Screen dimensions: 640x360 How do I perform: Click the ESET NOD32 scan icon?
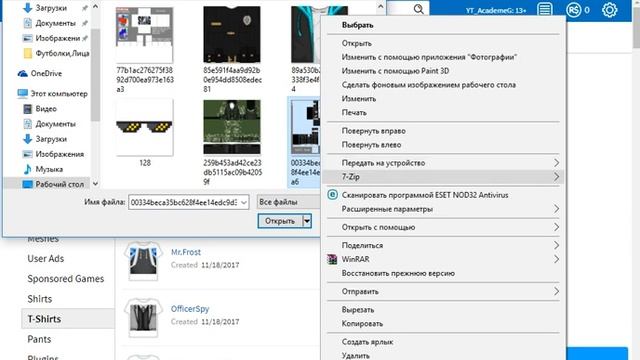[333, 195]
